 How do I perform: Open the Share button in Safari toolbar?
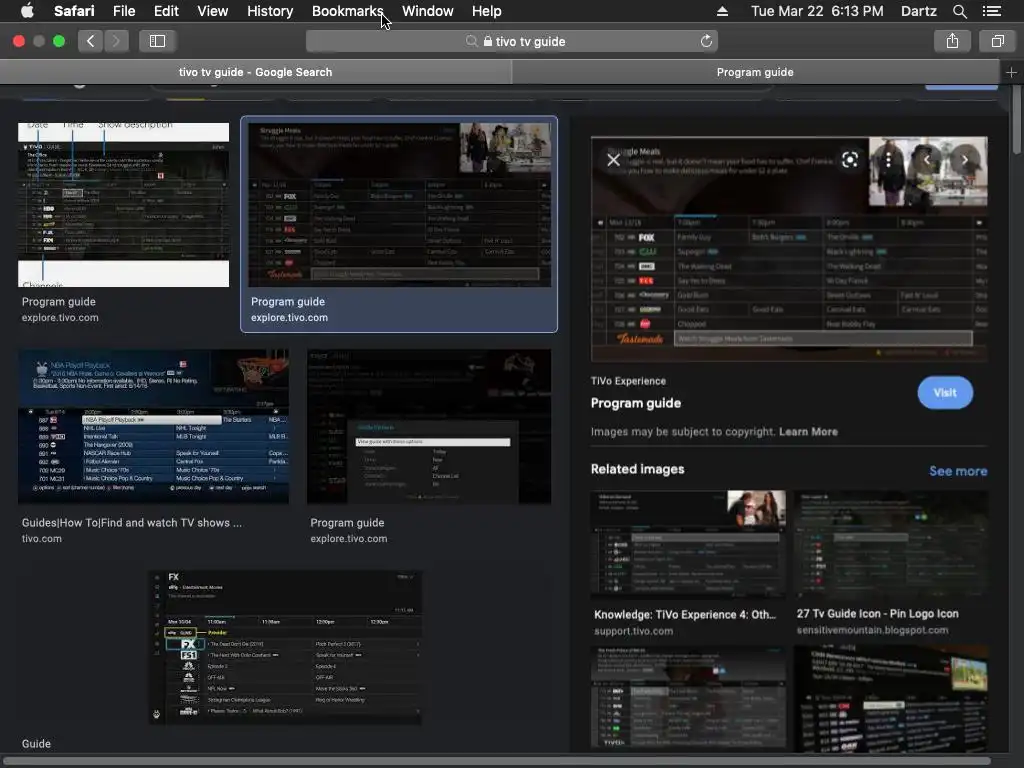[952, 41]
